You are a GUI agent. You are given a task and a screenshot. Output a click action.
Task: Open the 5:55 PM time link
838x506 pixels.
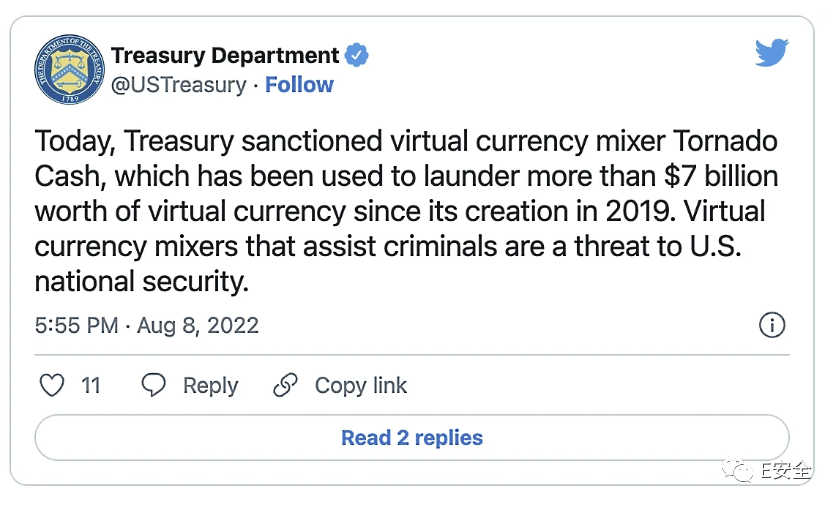coord(76,325)
